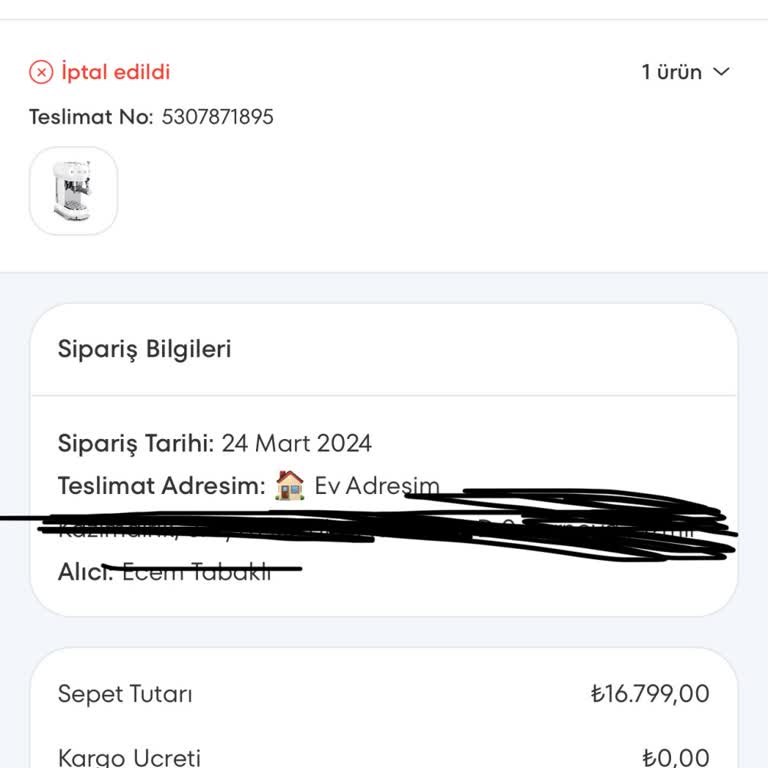Click the Sipariş Bilgileri section header
768x768 pixels.
[x=145, y=349]
